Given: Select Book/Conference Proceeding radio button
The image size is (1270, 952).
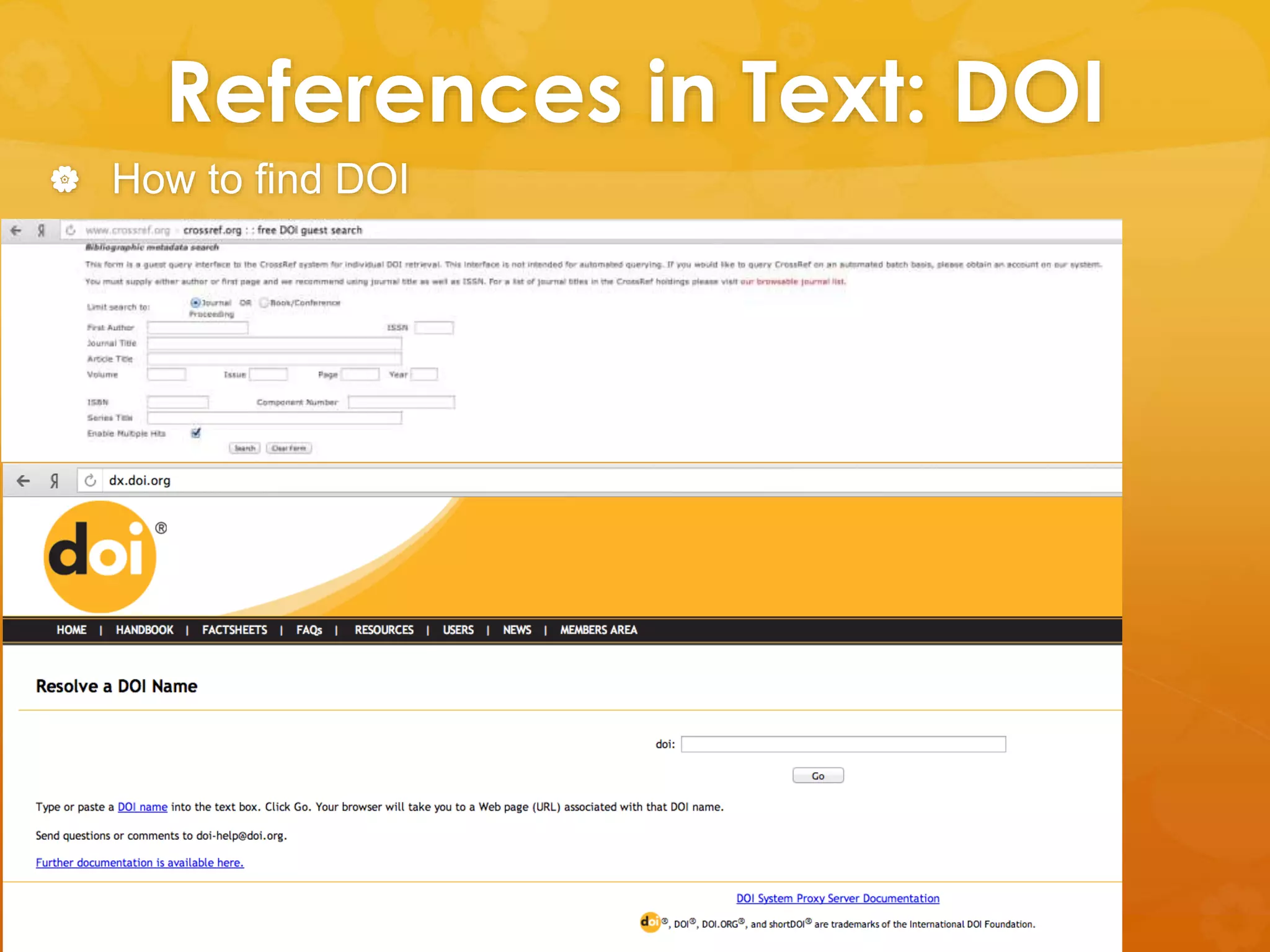Looking at the screenshot, I should pyautogui.click(x=264, y=302).
